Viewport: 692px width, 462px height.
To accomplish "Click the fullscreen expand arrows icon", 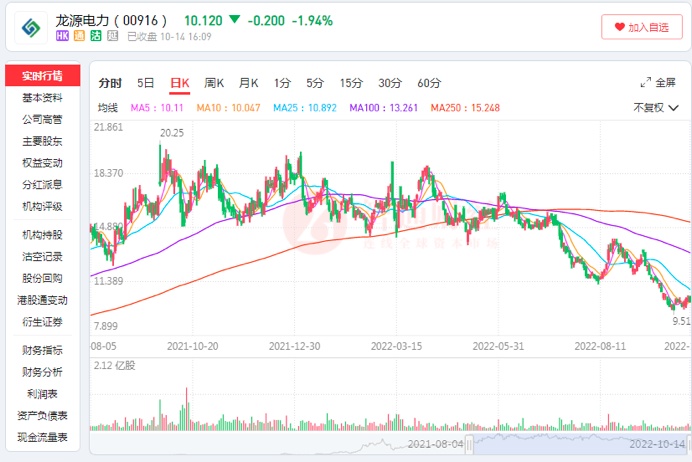I will [646, 83].
